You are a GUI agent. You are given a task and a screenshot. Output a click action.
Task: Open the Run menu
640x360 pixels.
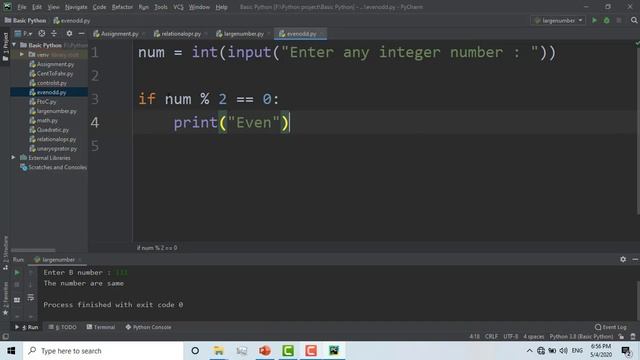click(x=143, y=7)
